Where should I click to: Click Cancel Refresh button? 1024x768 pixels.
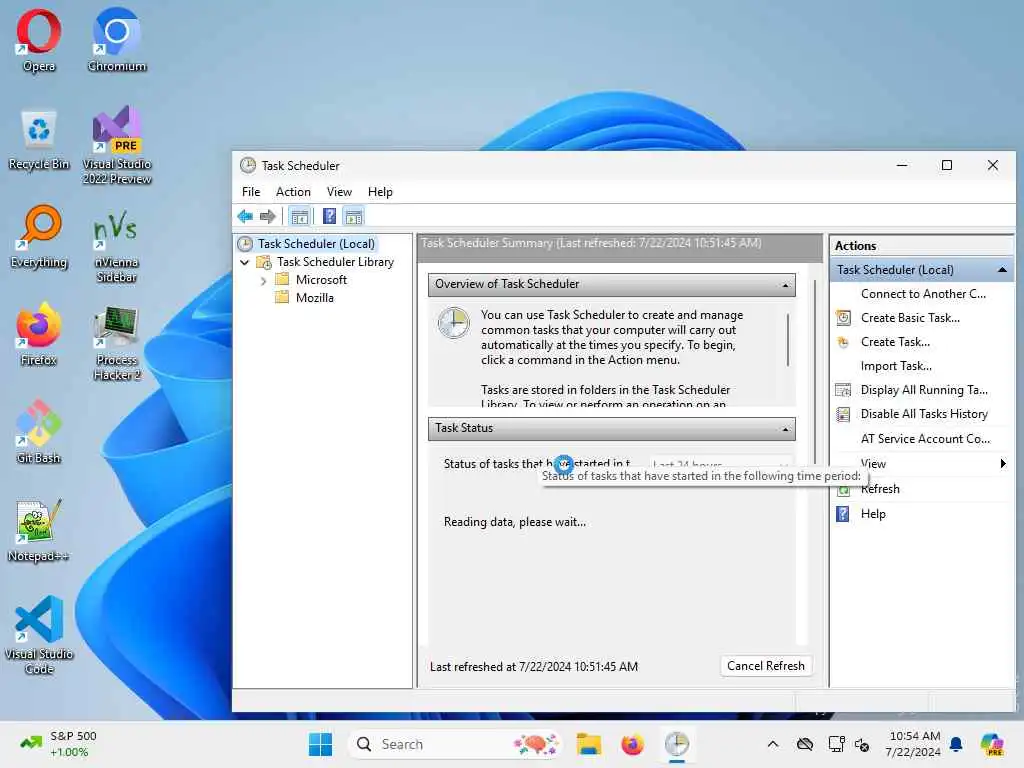[765, 666]
